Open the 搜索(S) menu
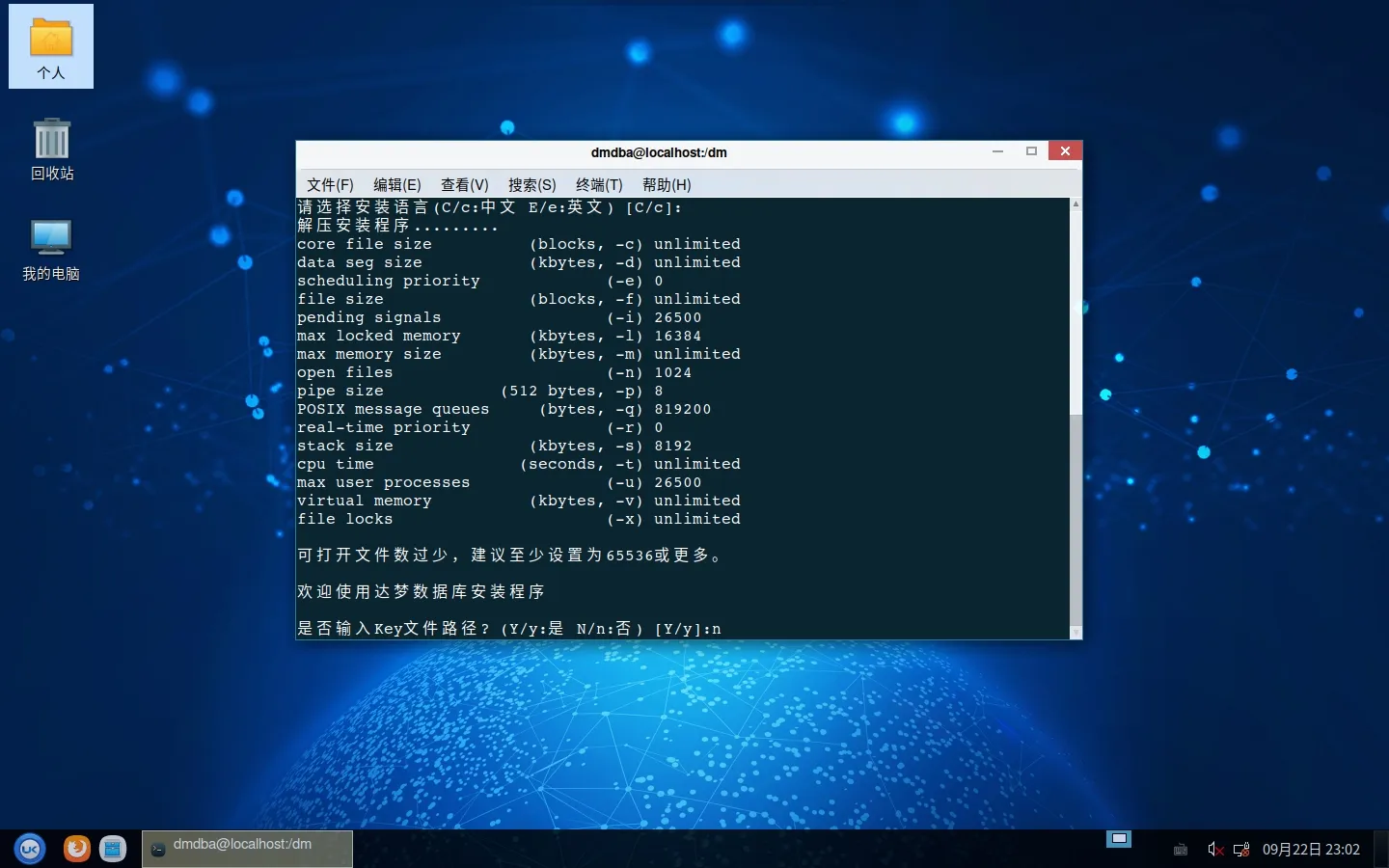1389x868 pixels. (531, 184)
